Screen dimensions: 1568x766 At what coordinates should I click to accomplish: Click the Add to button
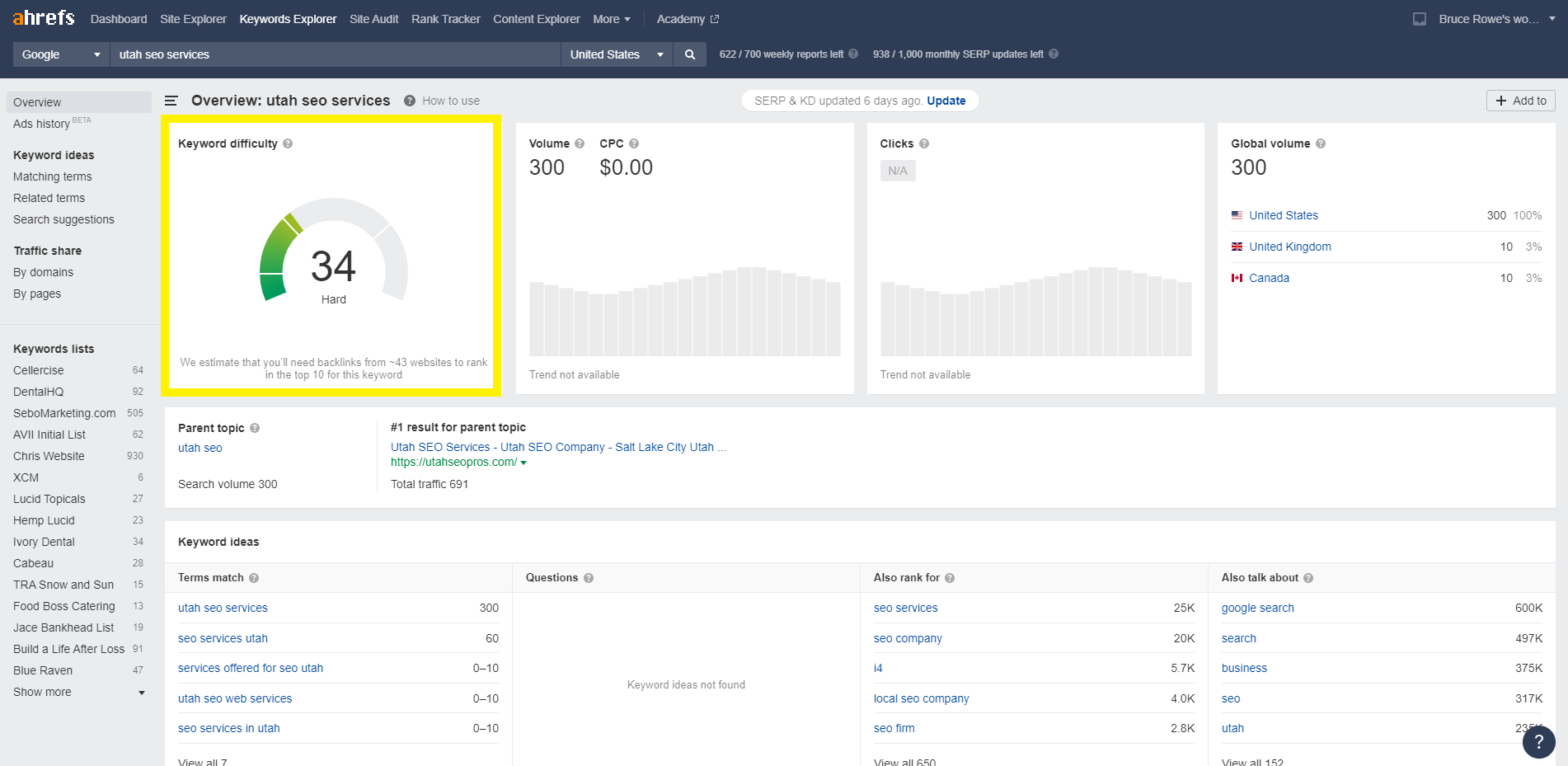(x=1521, y=101)
